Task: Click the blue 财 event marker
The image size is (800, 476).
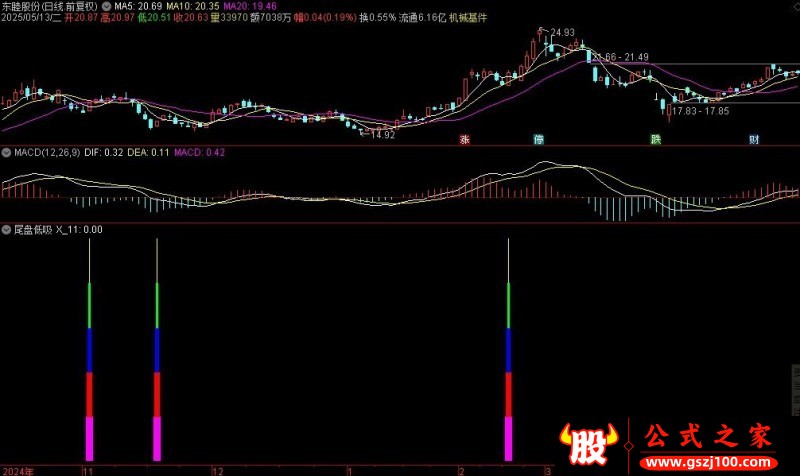Action: click(754, 139)
